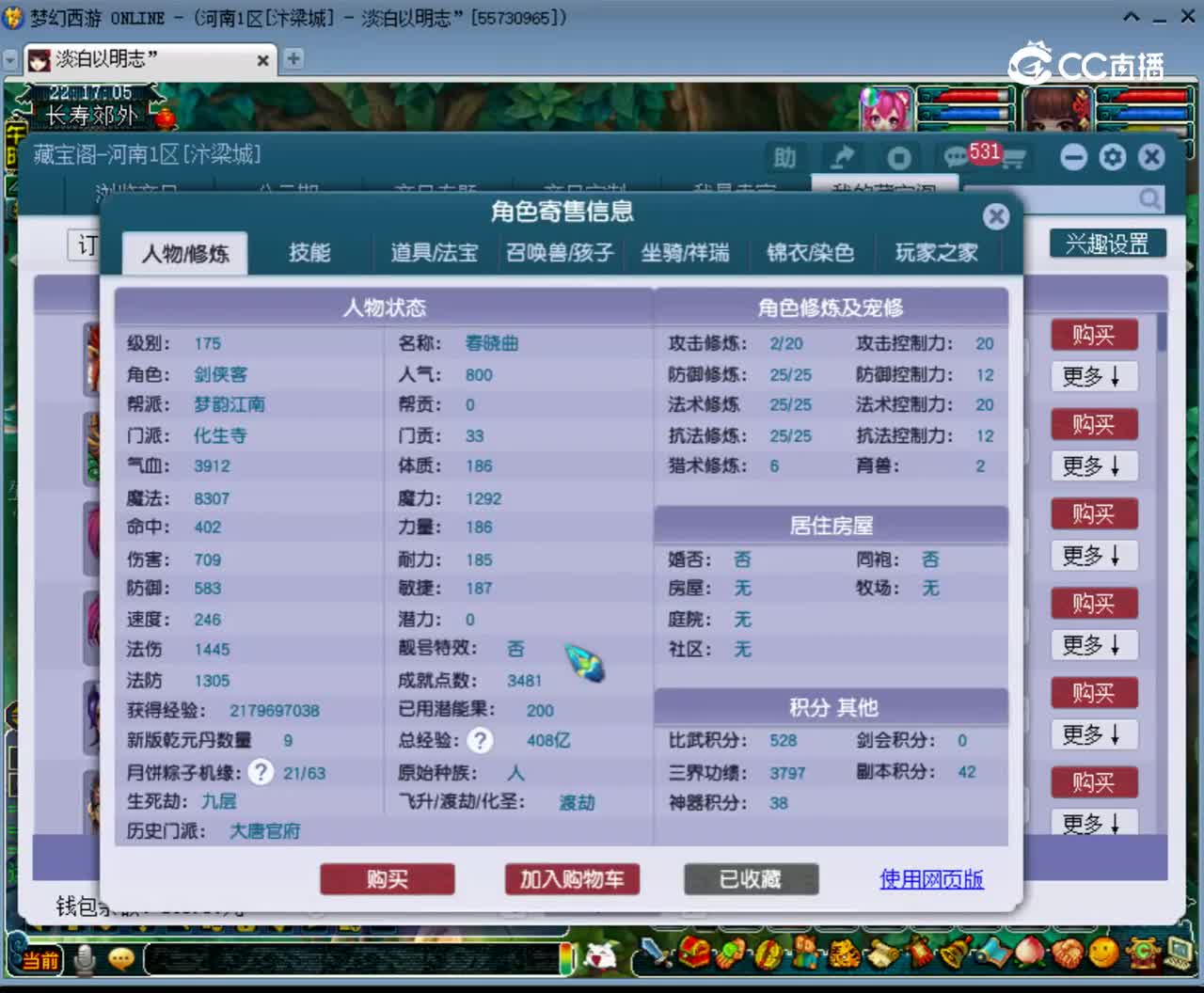
Task: Click the search magnifier icon
Action: 1149,198
